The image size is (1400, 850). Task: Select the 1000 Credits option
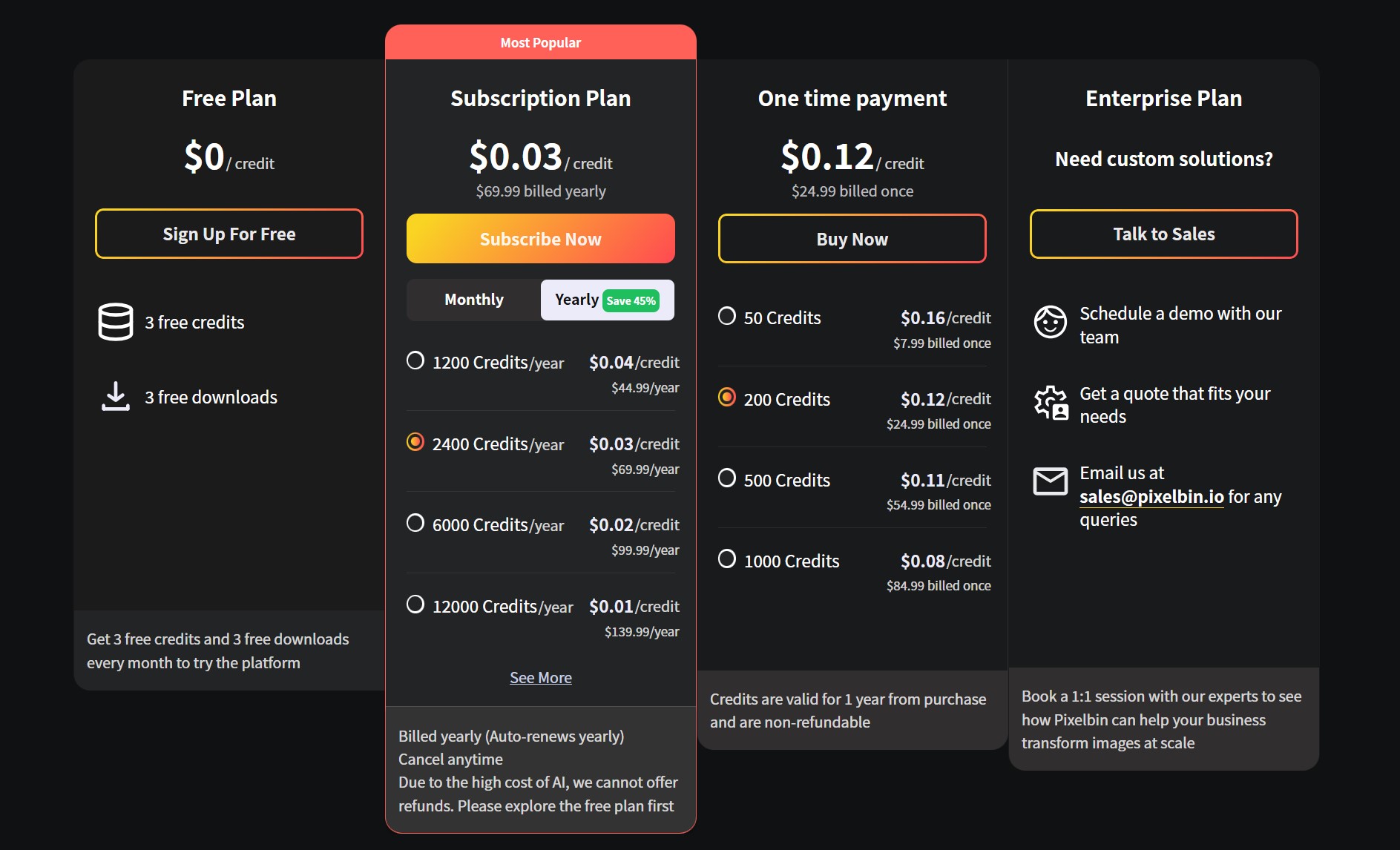[x=727, y=559]
